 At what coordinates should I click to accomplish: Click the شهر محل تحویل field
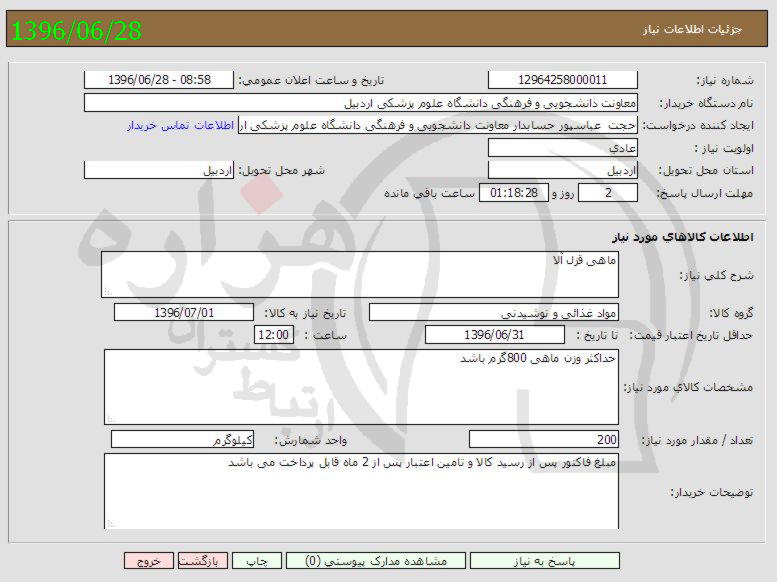tap(159, 170)
